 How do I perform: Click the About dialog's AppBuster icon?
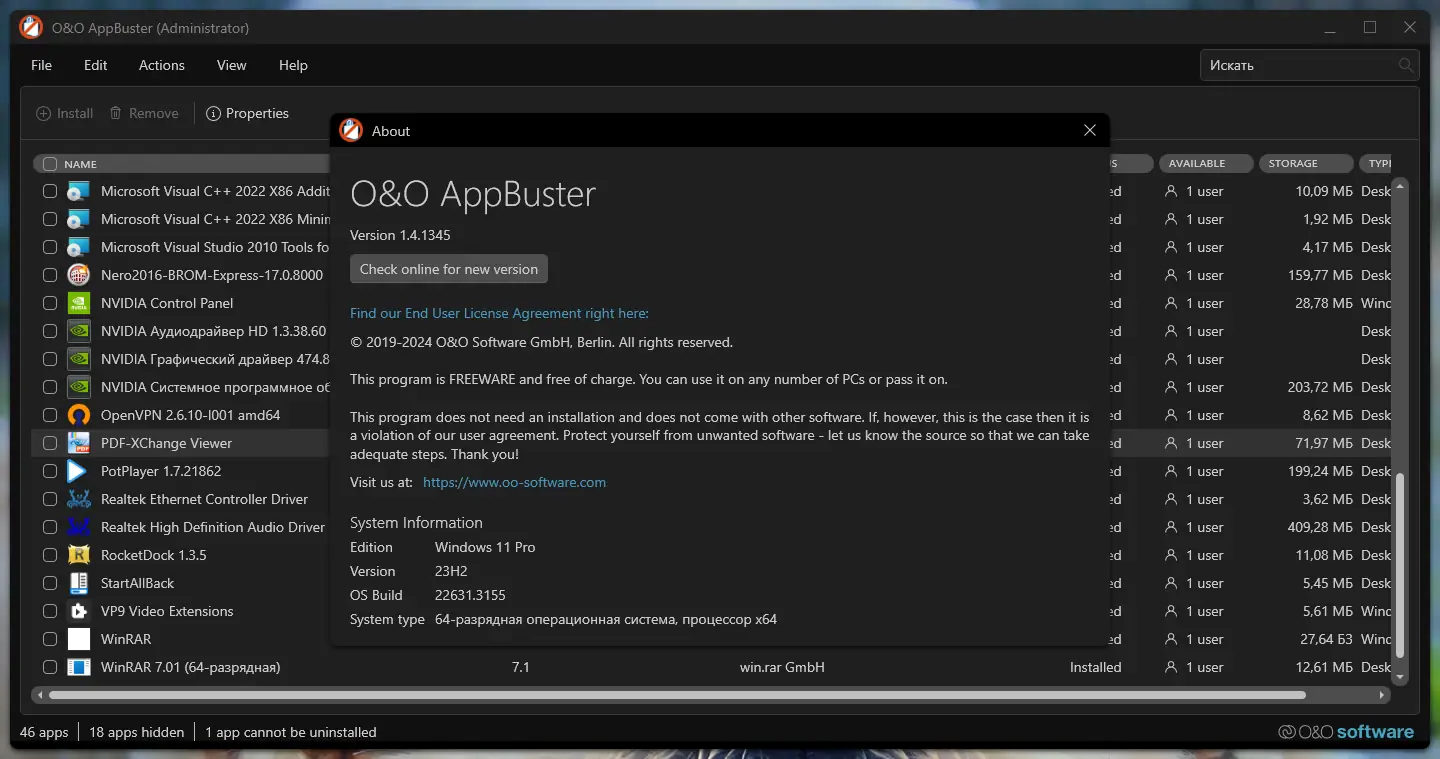tap(351, 131)
